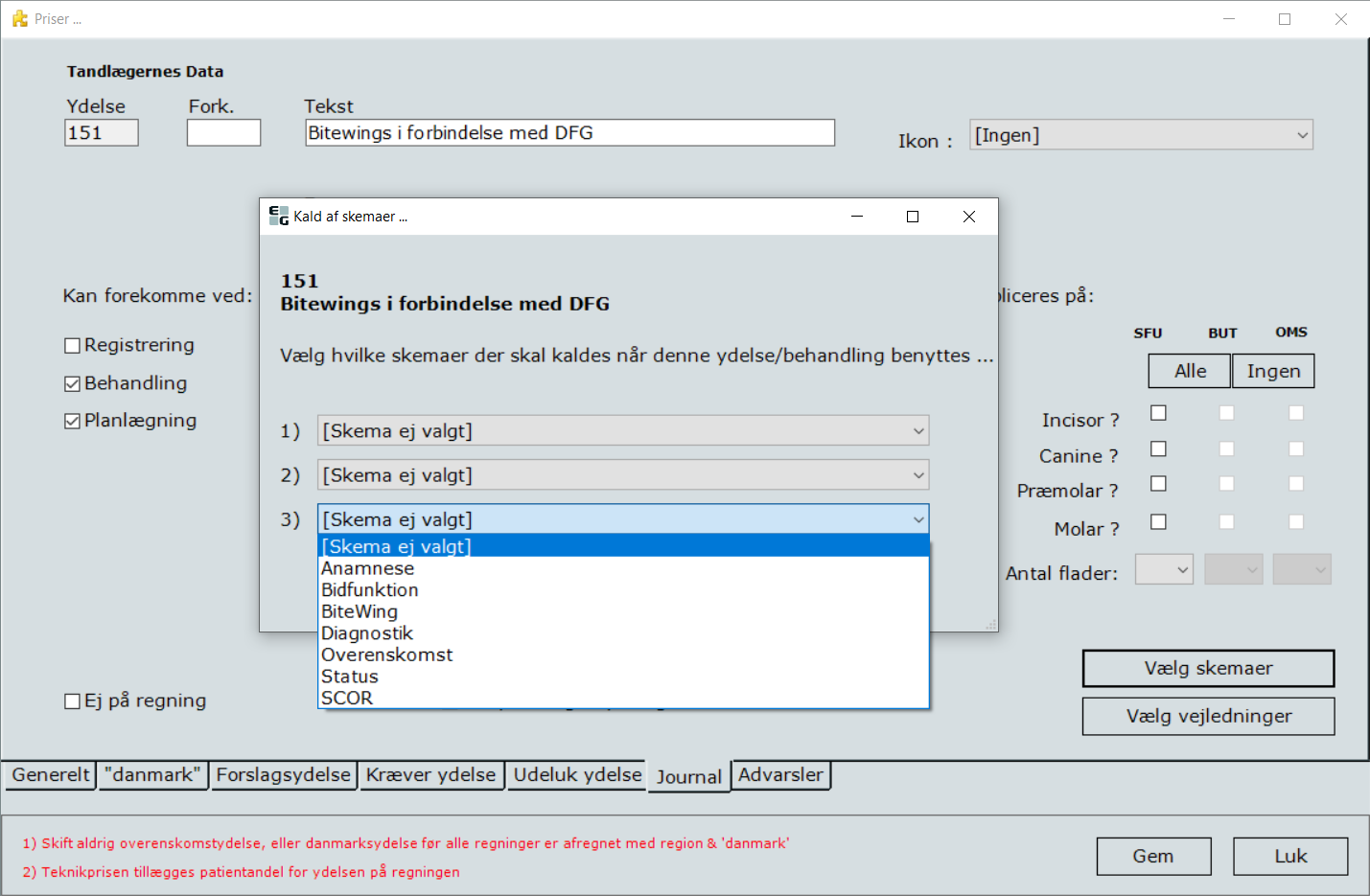Save with the Gem button
The width and height of the screenshot is (1370, 896).
pyautogui.click(x=1153, y=857)
